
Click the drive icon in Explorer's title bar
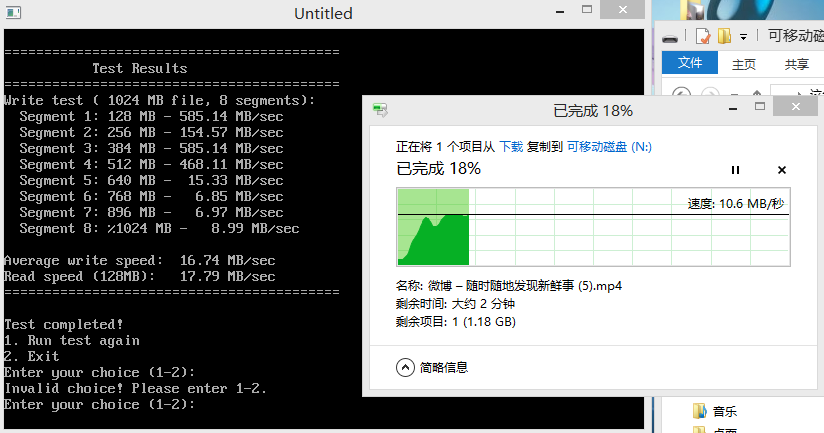coord(670,37)
